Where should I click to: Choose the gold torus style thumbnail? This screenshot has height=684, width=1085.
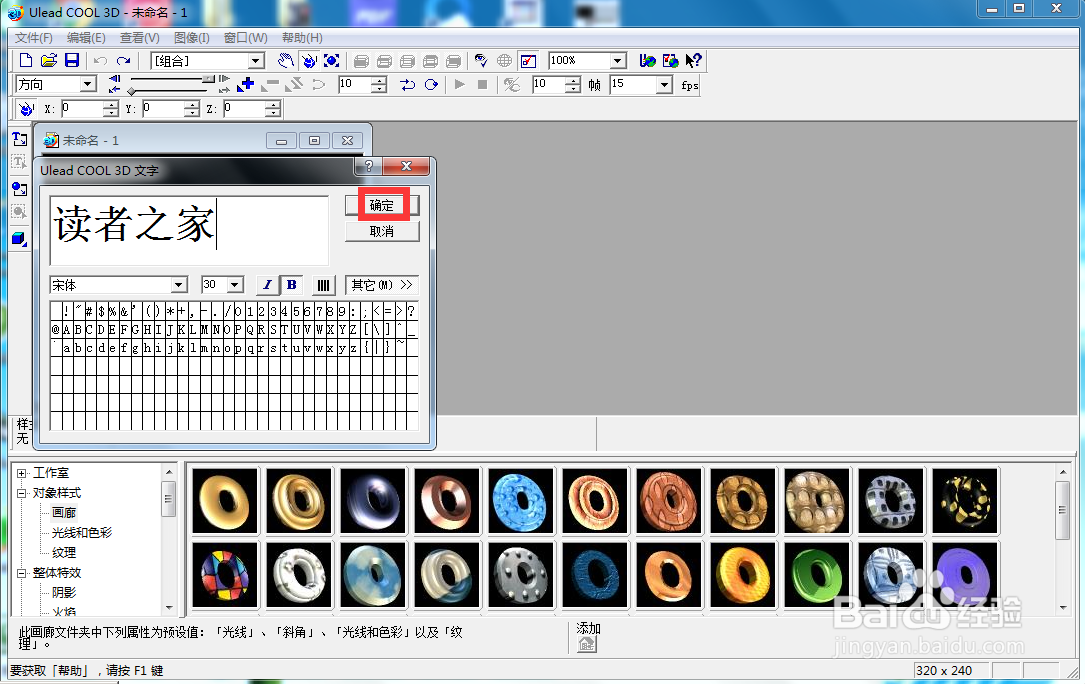[225, 501]
